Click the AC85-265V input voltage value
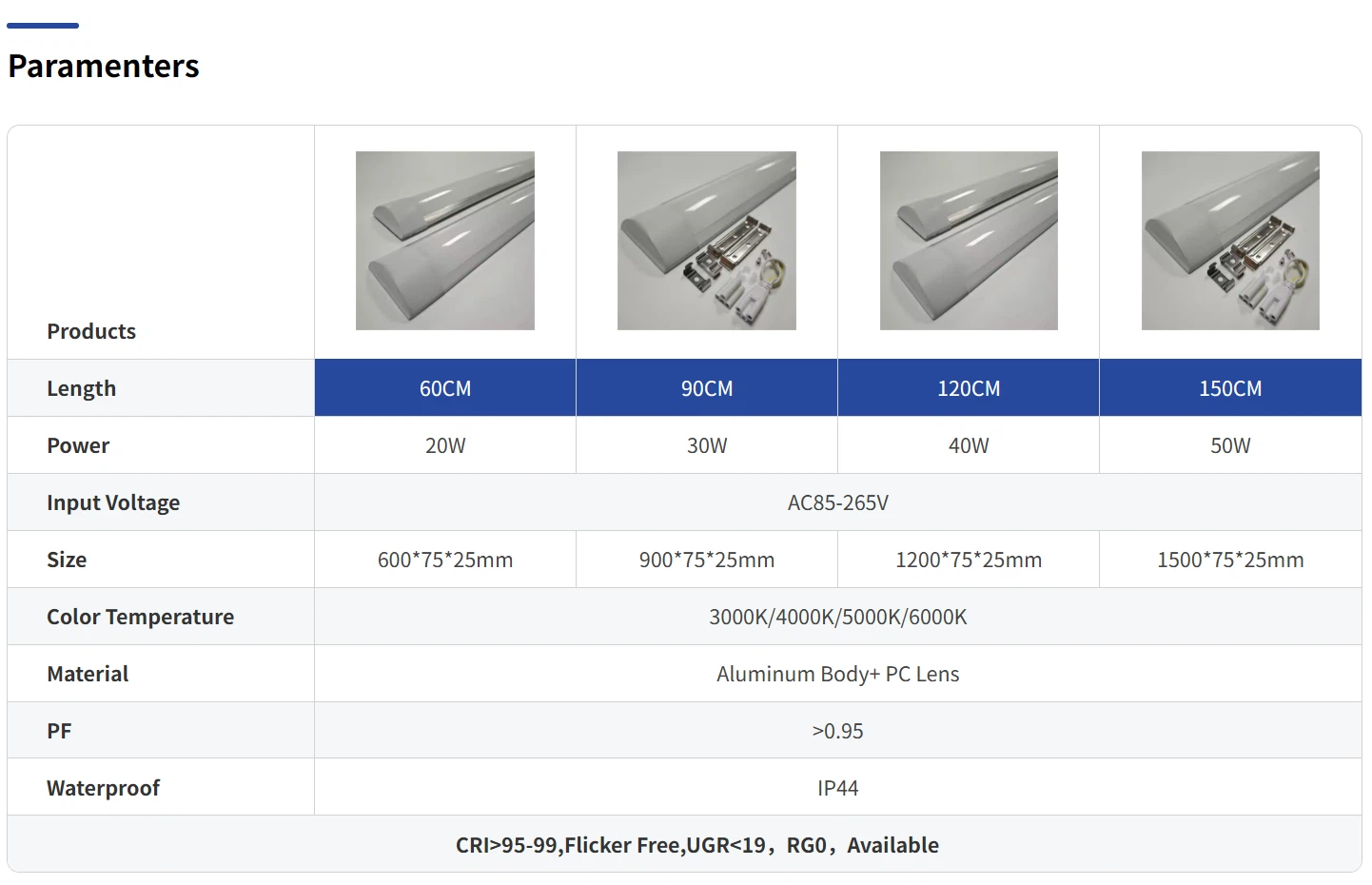1372x885 pixels. point(837,502)
